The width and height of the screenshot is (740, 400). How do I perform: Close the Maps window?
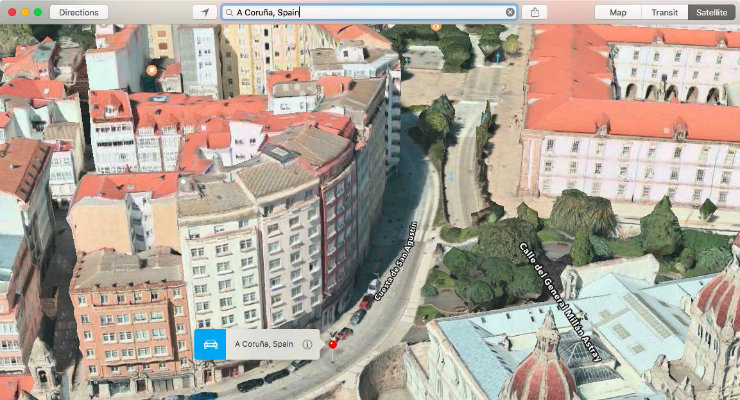coord(12,12)
